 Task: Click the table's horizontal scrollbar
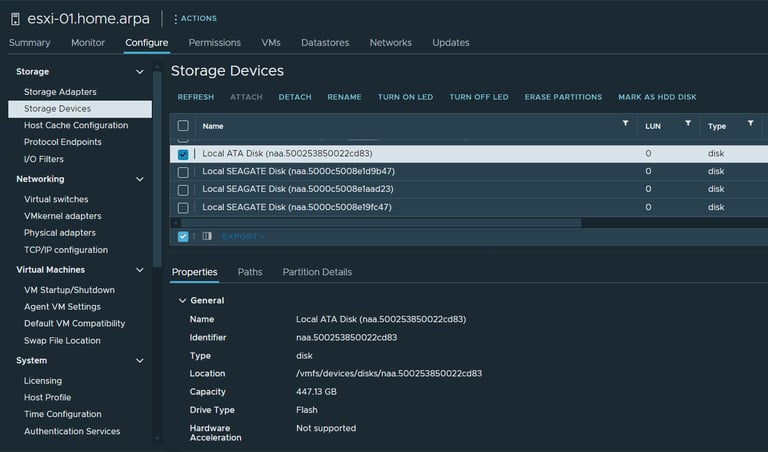[400, 223]
